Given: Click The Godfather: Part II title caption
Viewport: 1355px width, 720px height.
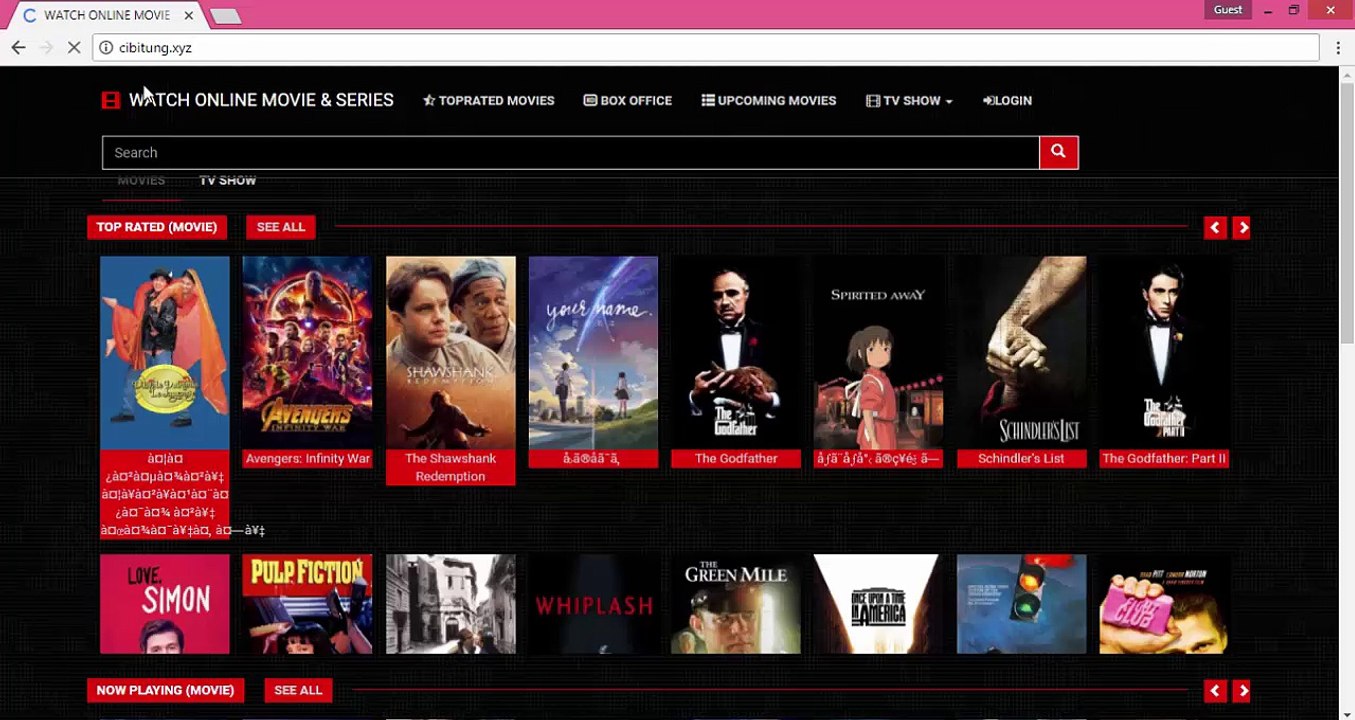Looking at the screenshot, I should 1164,458.
